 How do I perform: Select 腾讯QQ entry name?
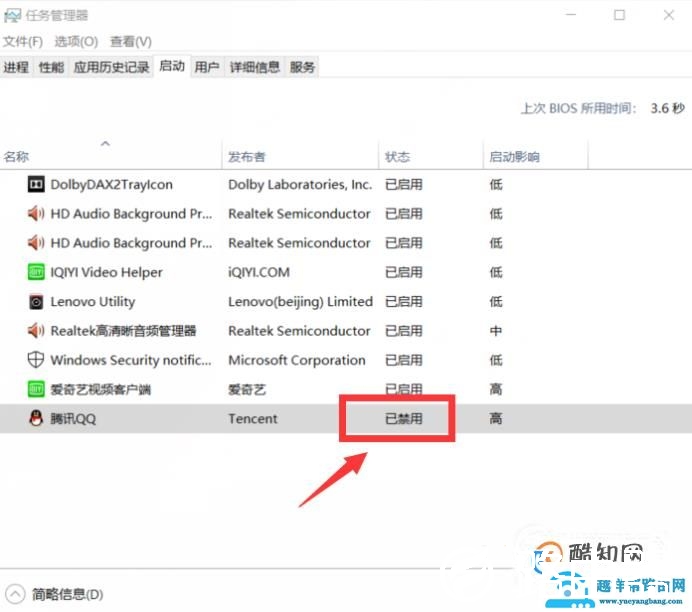pos(73,418)
